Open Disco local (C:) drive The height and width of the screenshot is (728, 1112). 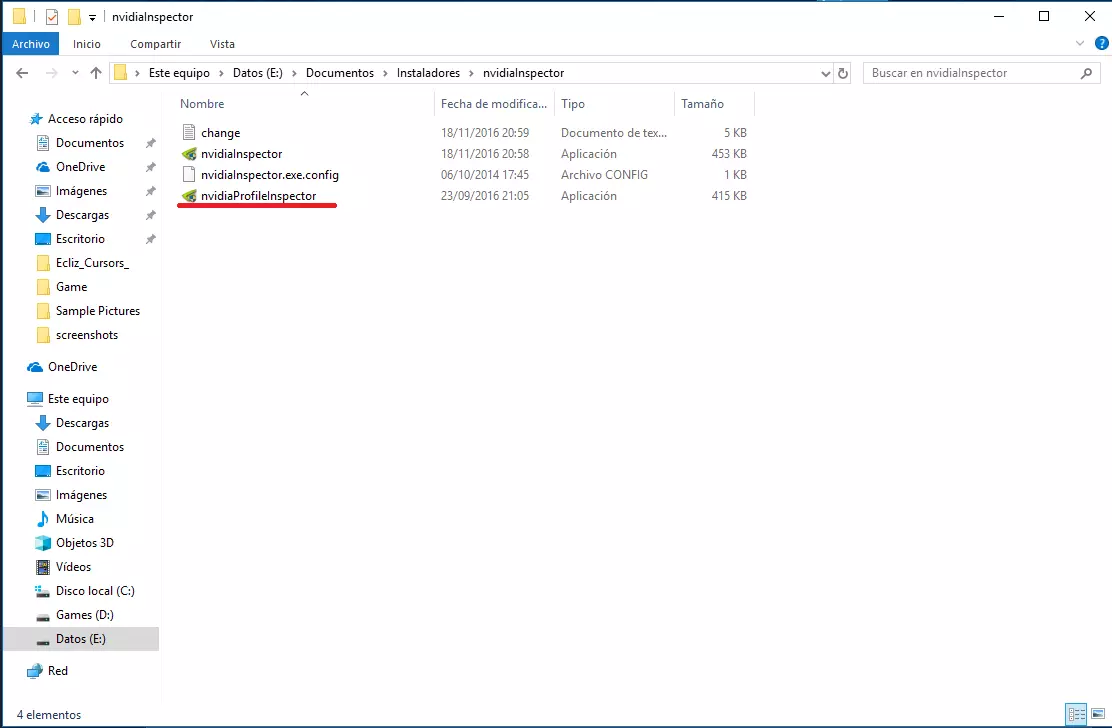click(x=95, y=591)
